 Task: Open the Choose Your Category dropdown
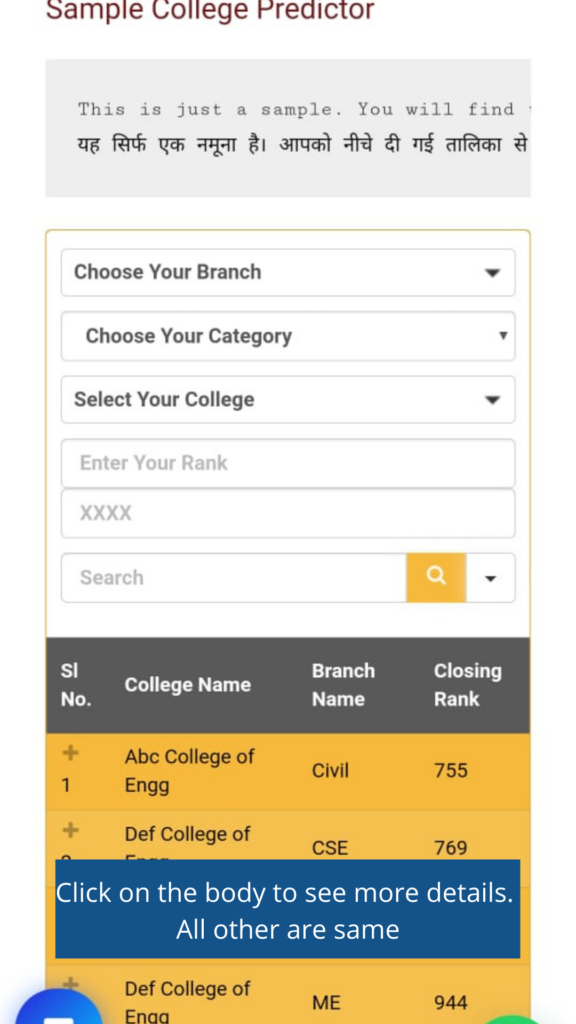coord(288,336)
